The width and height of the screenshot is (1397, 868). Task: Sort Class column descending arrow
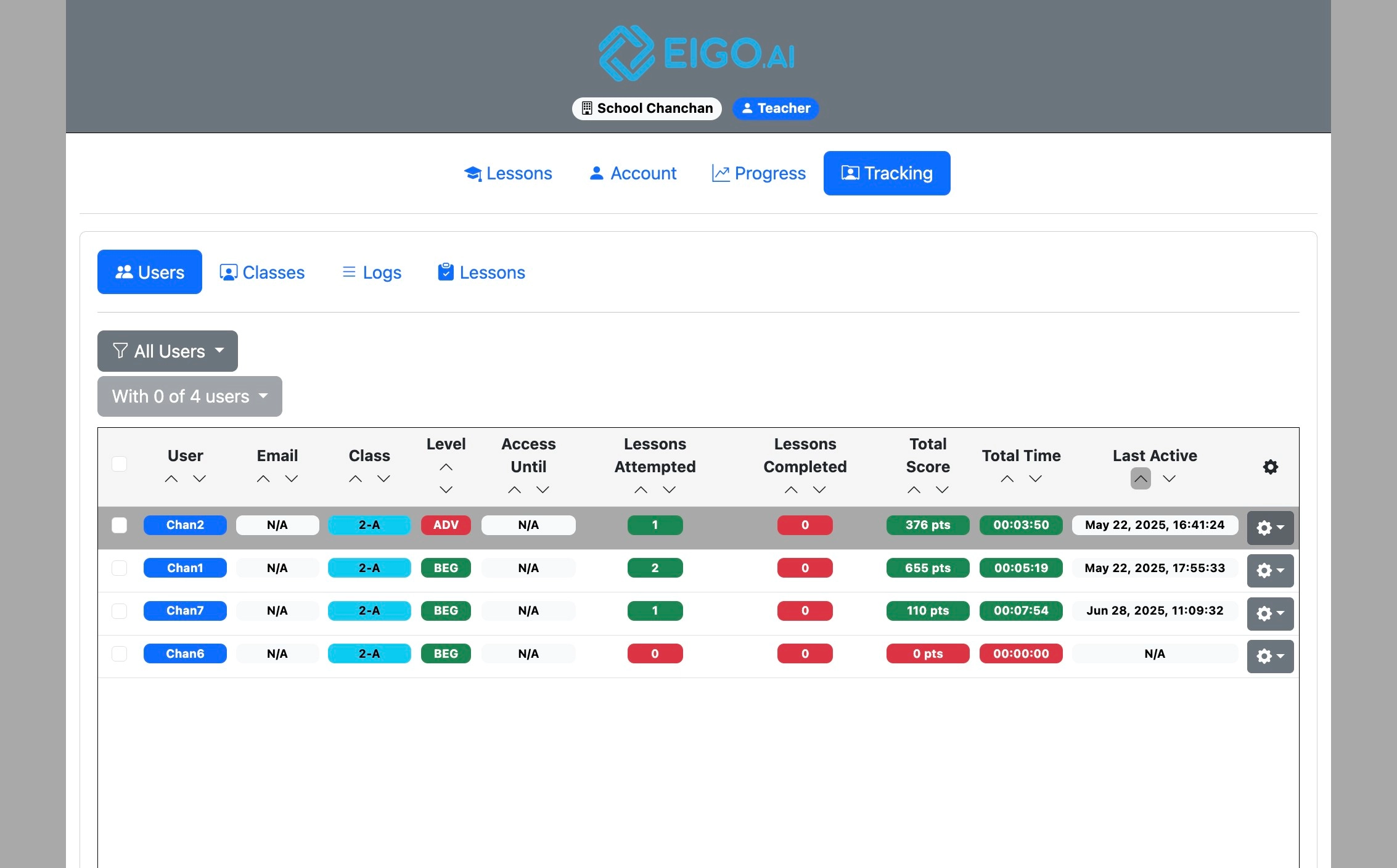pyautogui.click(x=383, y=479)
